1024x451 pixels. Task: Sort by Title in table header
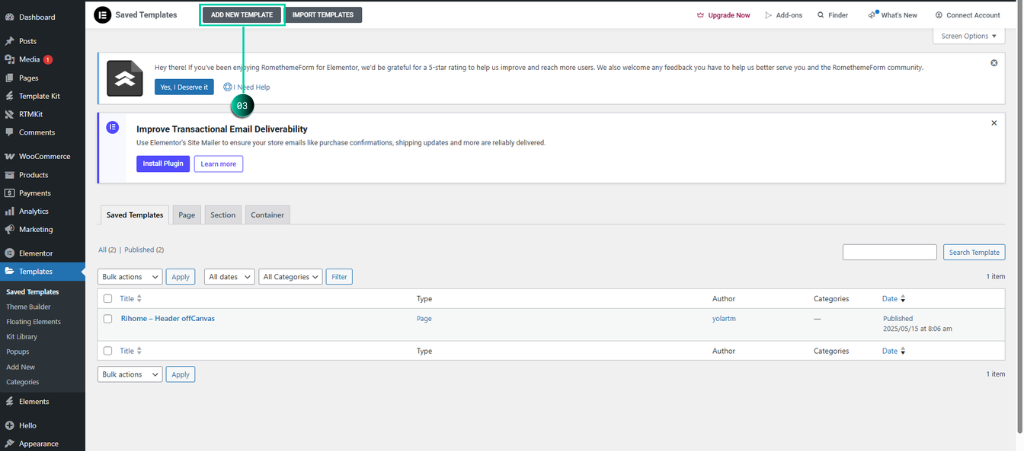pos(131,299)
